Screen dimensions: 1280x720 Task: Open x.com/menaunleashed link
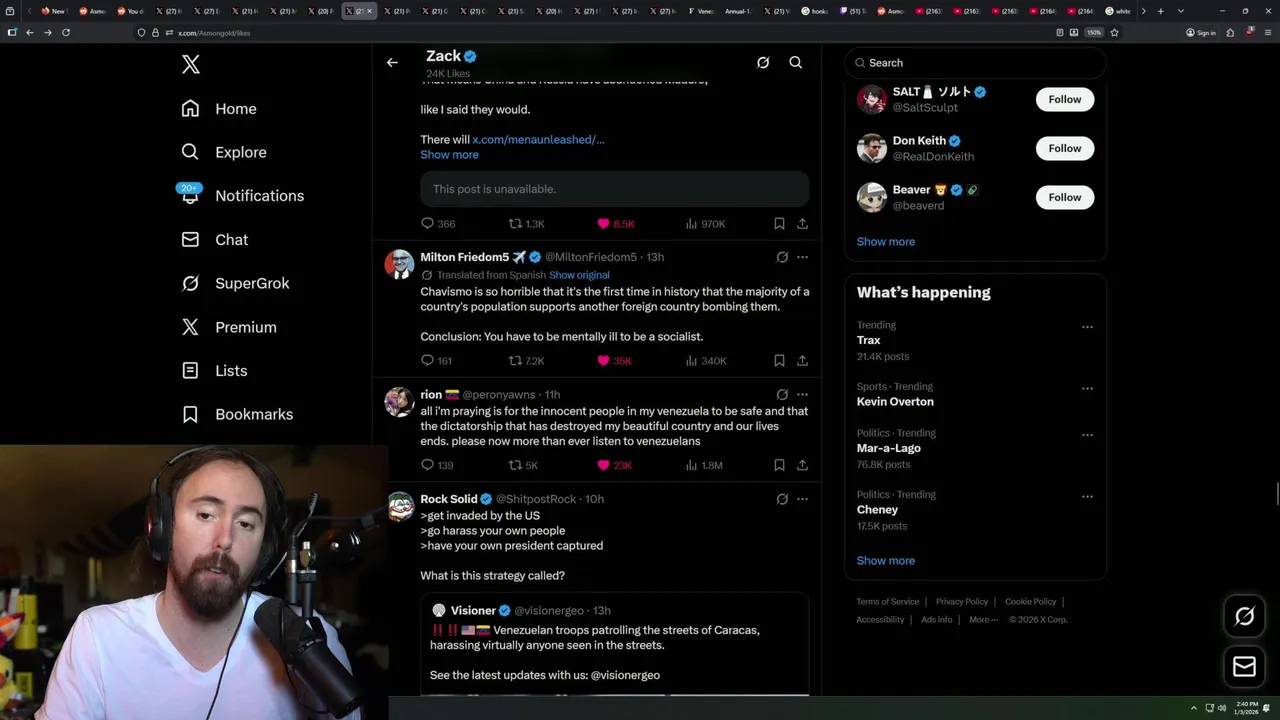538,140
